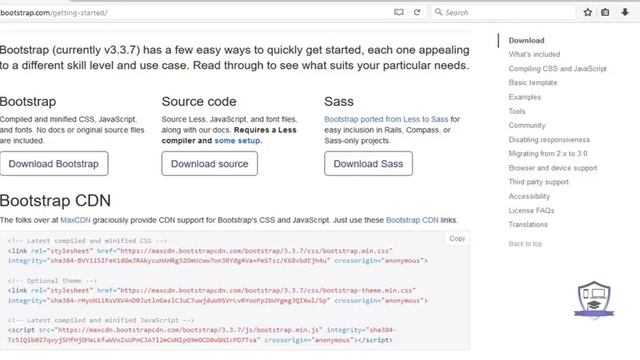This screenshot has width=640, height=360.
Task: Open Examples sidebar item
Action: pyautogui.click(x=524, y=97)
